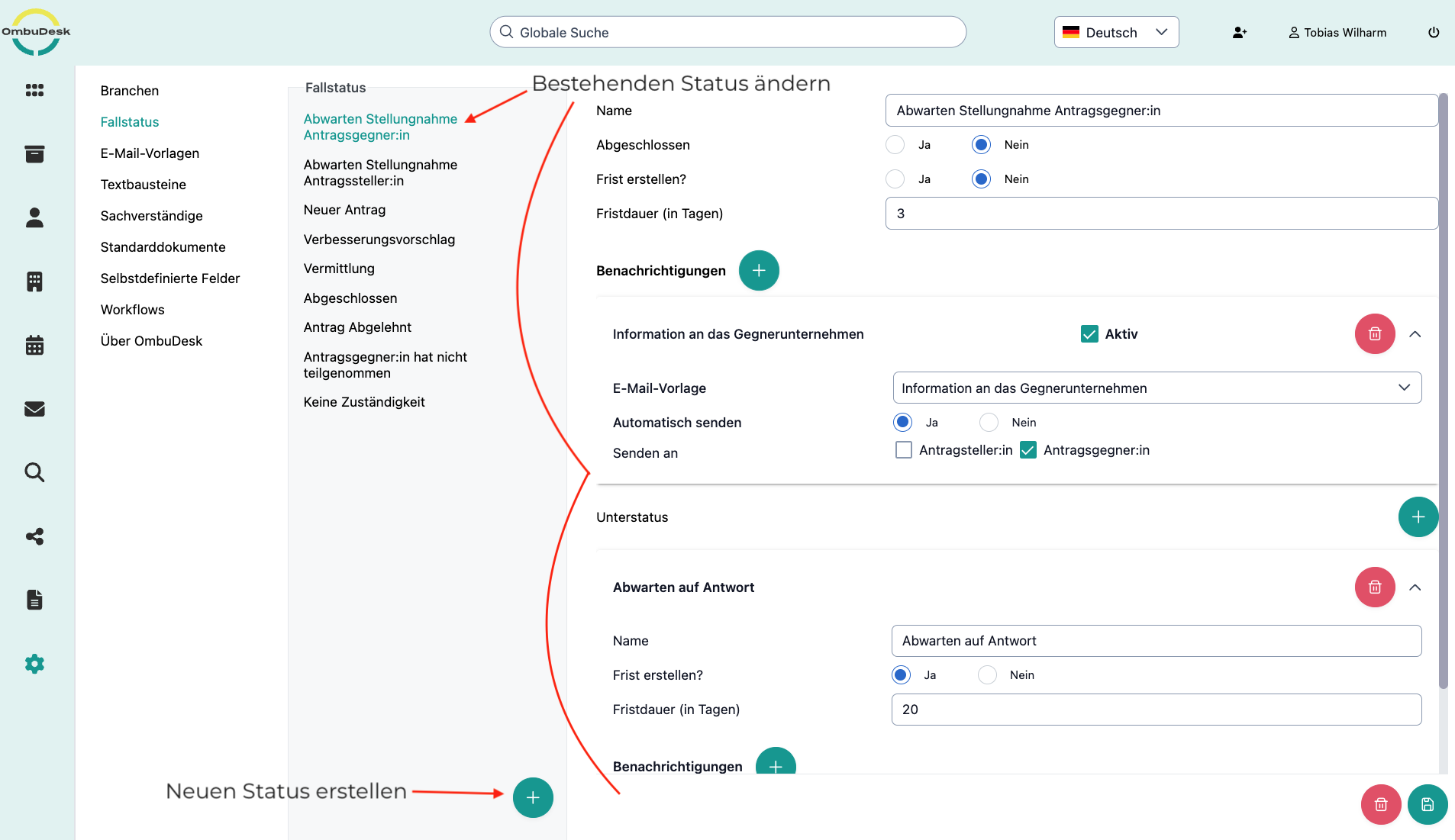The image size is (1455, 840).
Task: Open the share network icon in sidebar
Action: [x=34, y=536]
